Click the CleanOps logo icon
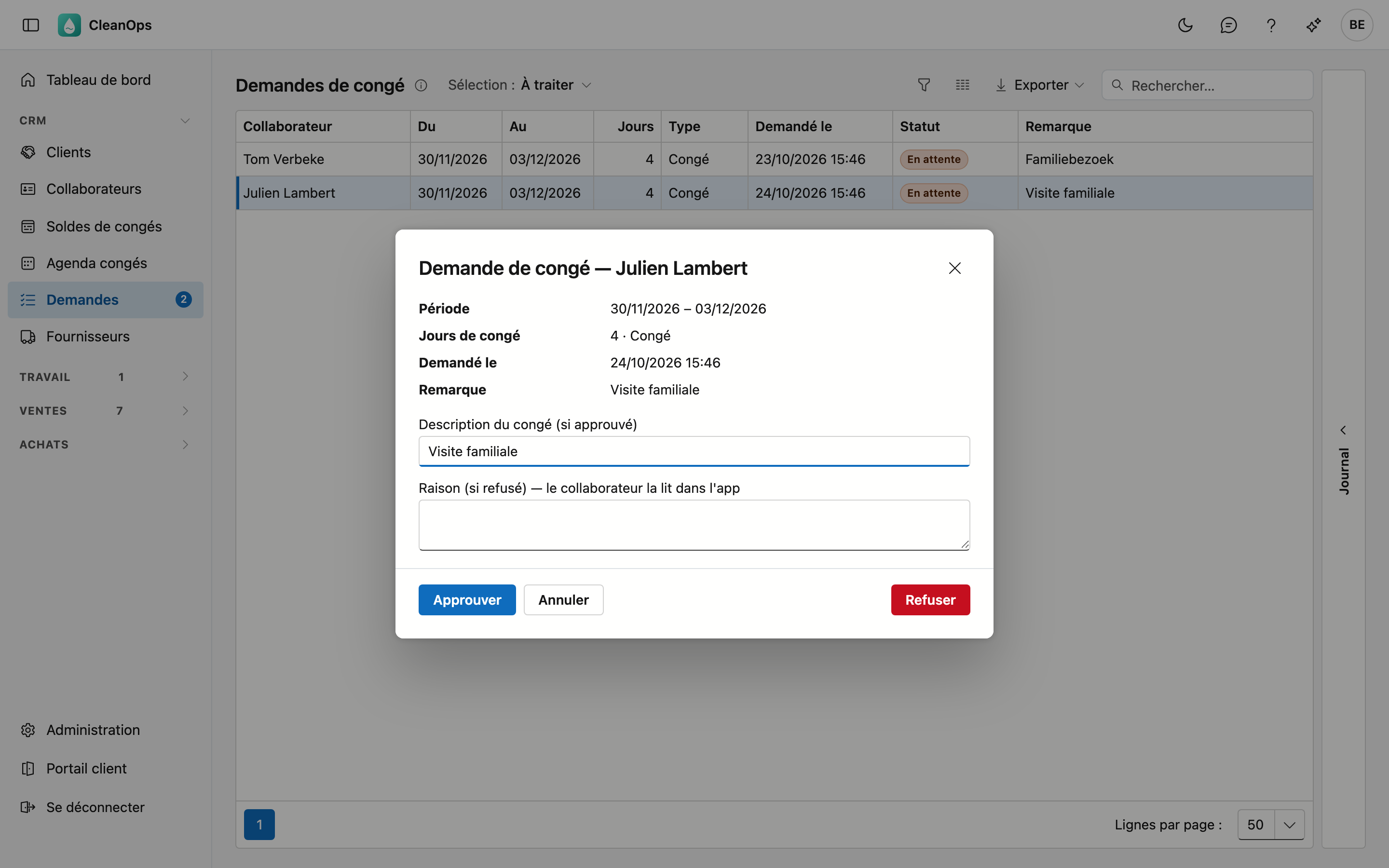Viewport: 1389px width, 868px height. 69,25
